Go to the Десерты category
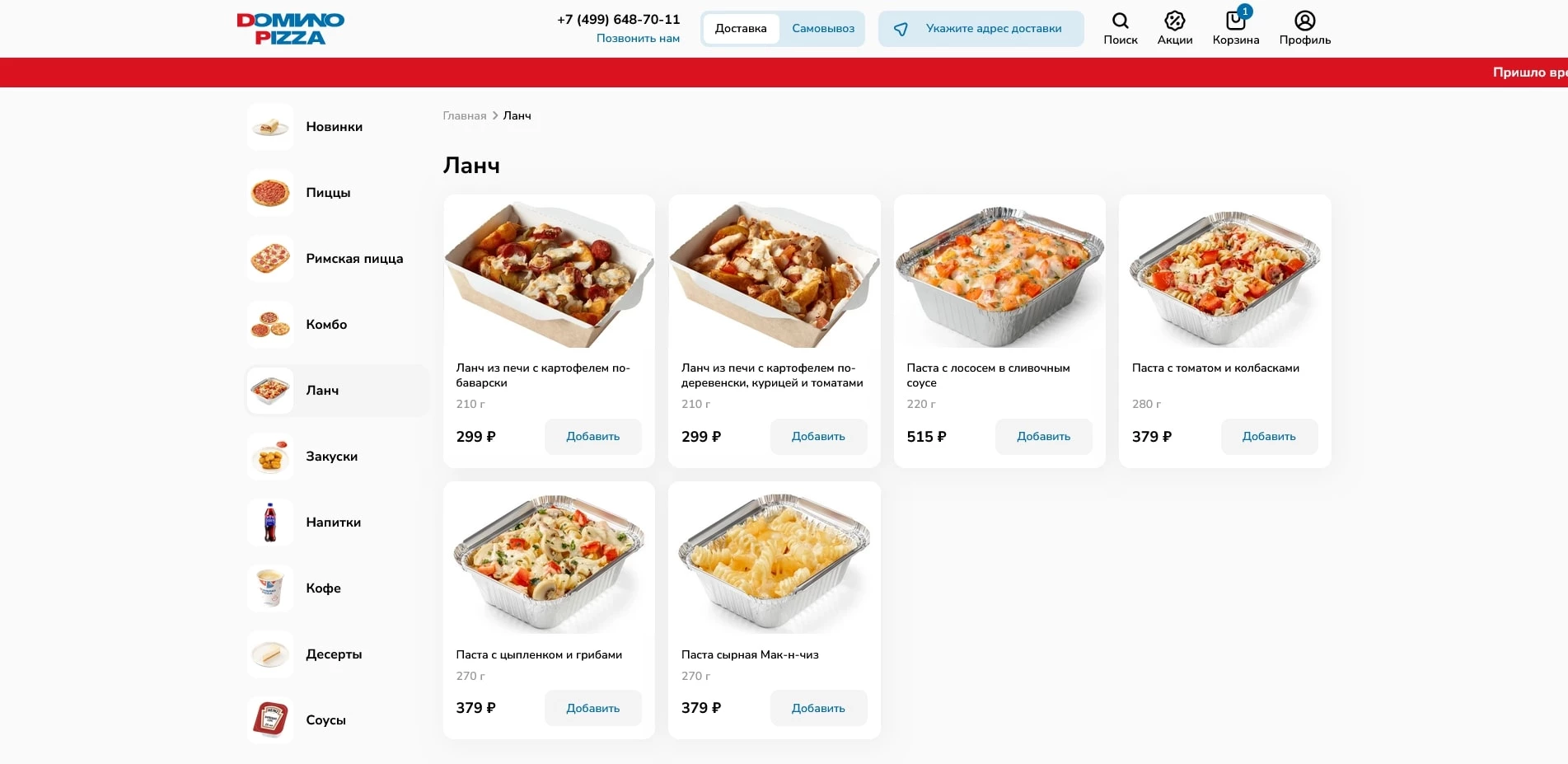This screenshot has height=764, width=1568. pyautogui.click(x=334, y=654)
